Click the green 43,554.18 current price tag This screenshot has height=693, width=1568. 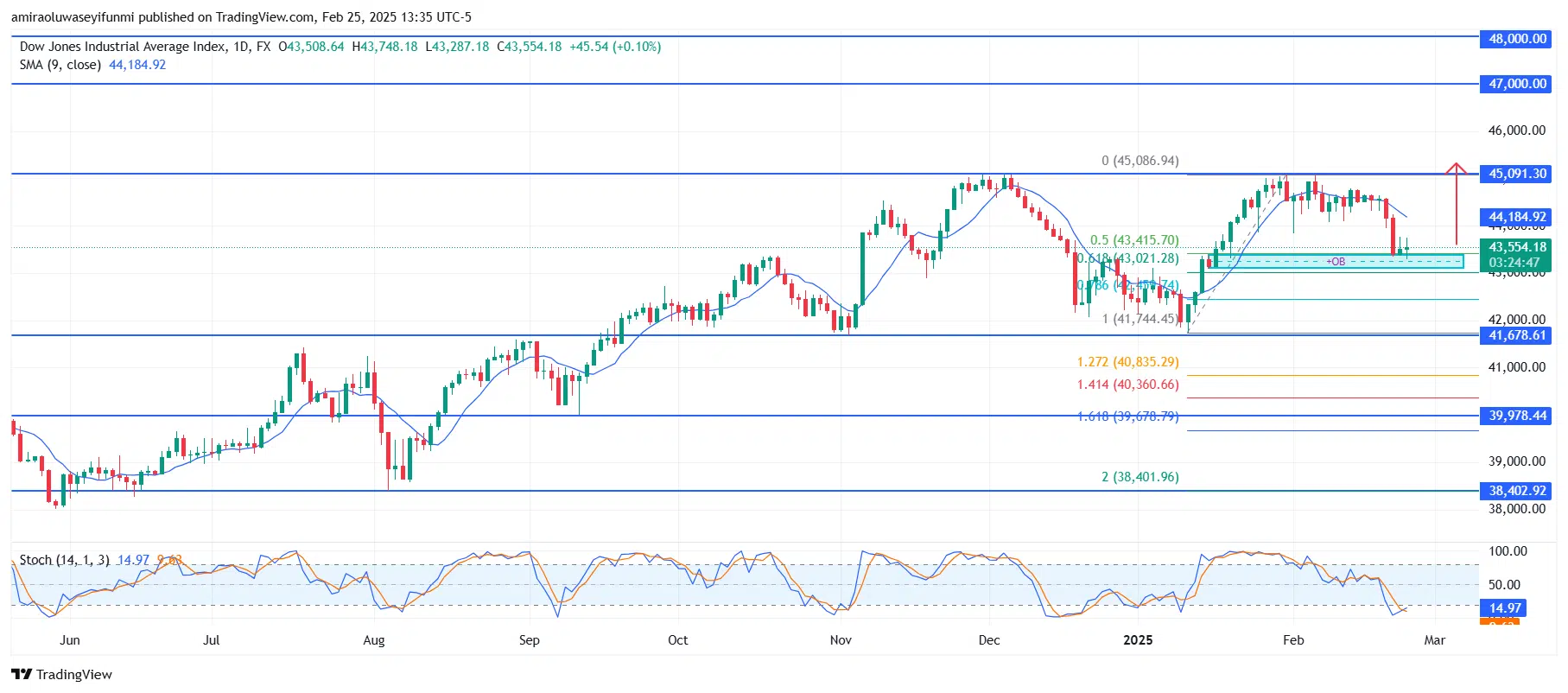click(1516, 247)
